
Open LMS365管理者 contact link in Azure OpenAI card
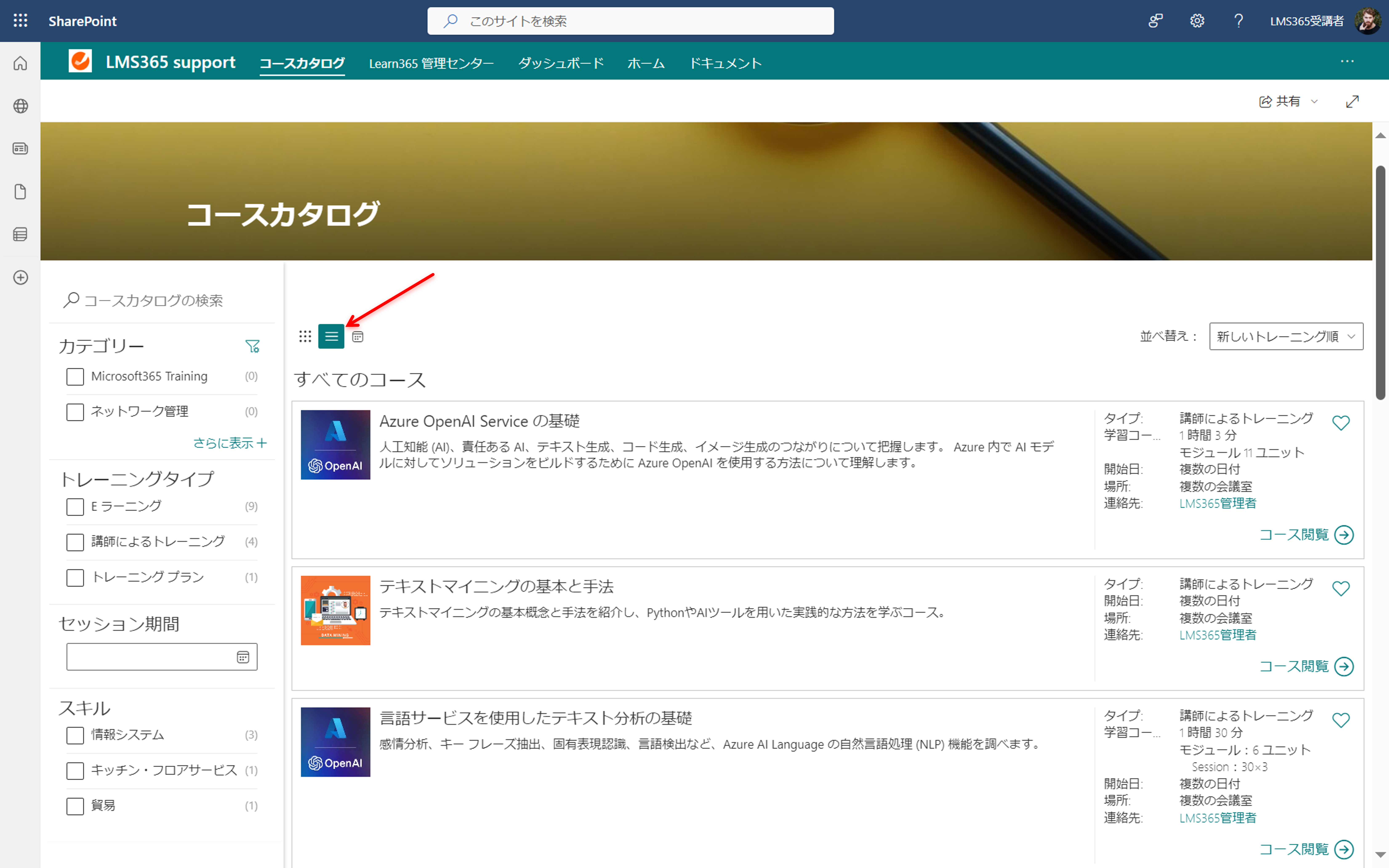(1217, 503)
